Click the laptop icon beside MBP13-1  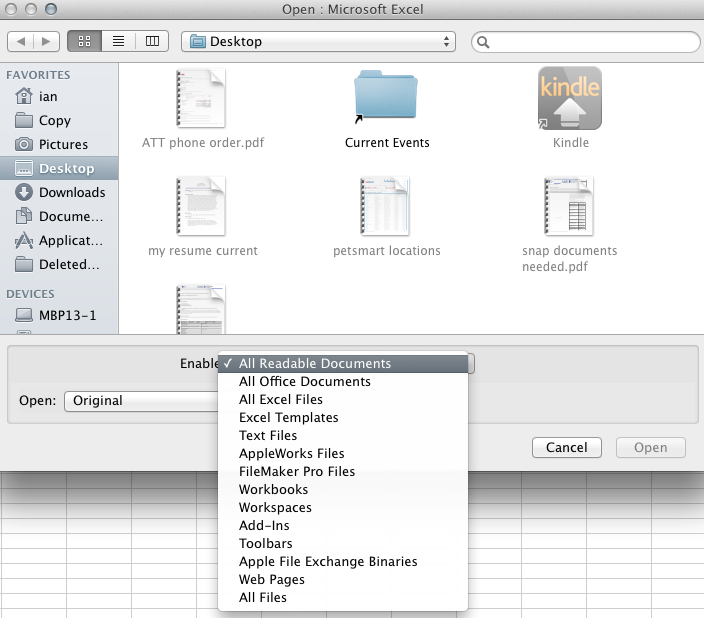tap(24, 315)
